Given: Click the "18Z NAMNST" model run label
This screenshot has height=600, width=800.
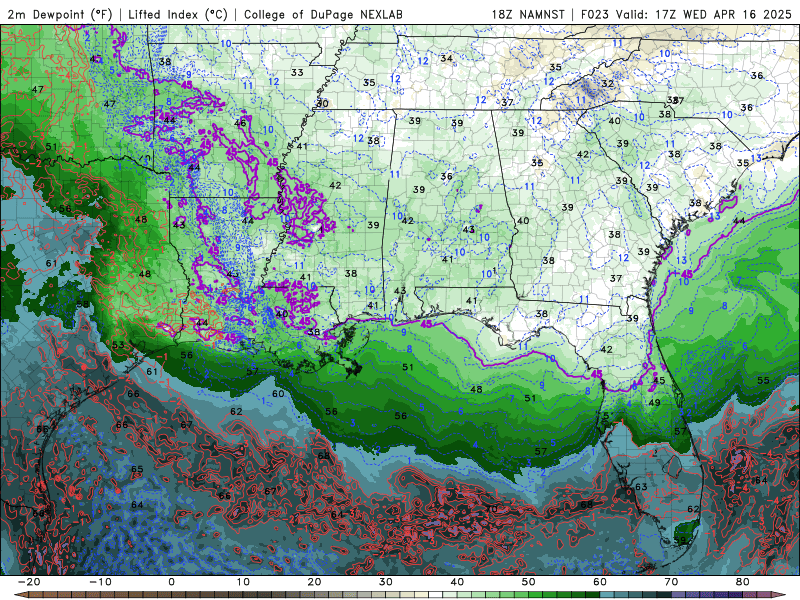Looking at the screenshot, I should (x=528, y=15).
